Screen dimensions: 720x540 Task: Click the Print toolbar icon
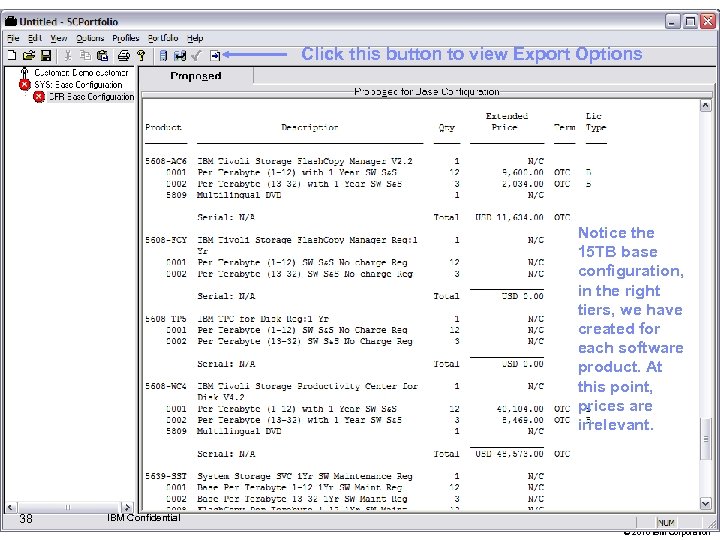(124, 56)
